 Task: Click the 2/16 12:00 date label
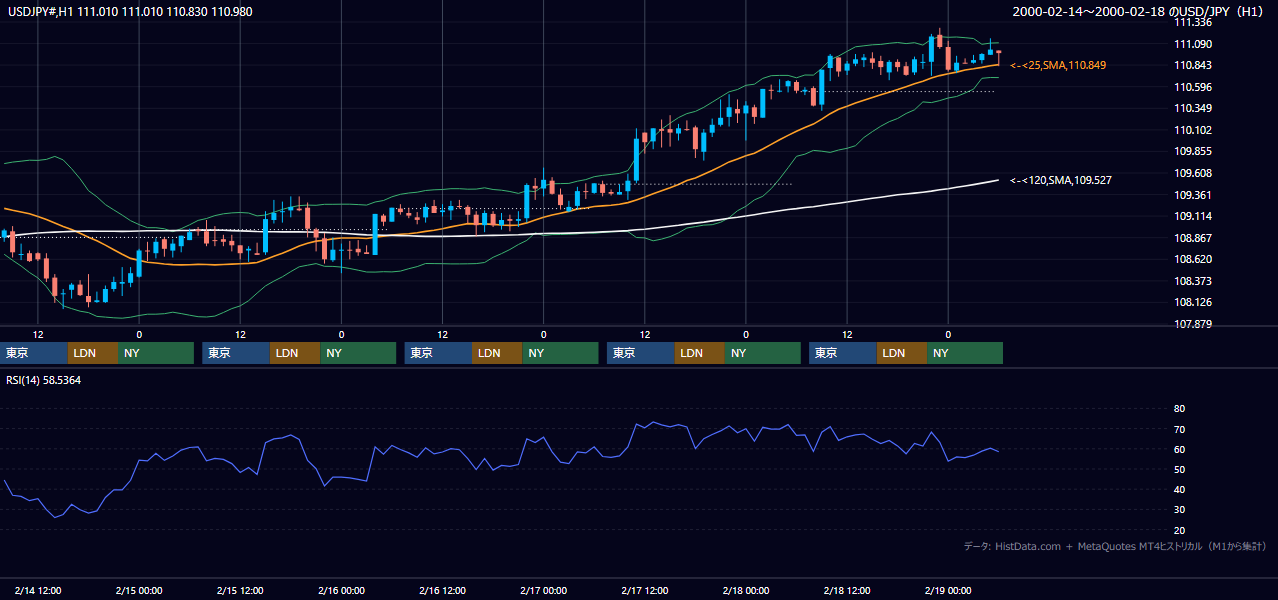pyautogui.click(x=443, y=591)
